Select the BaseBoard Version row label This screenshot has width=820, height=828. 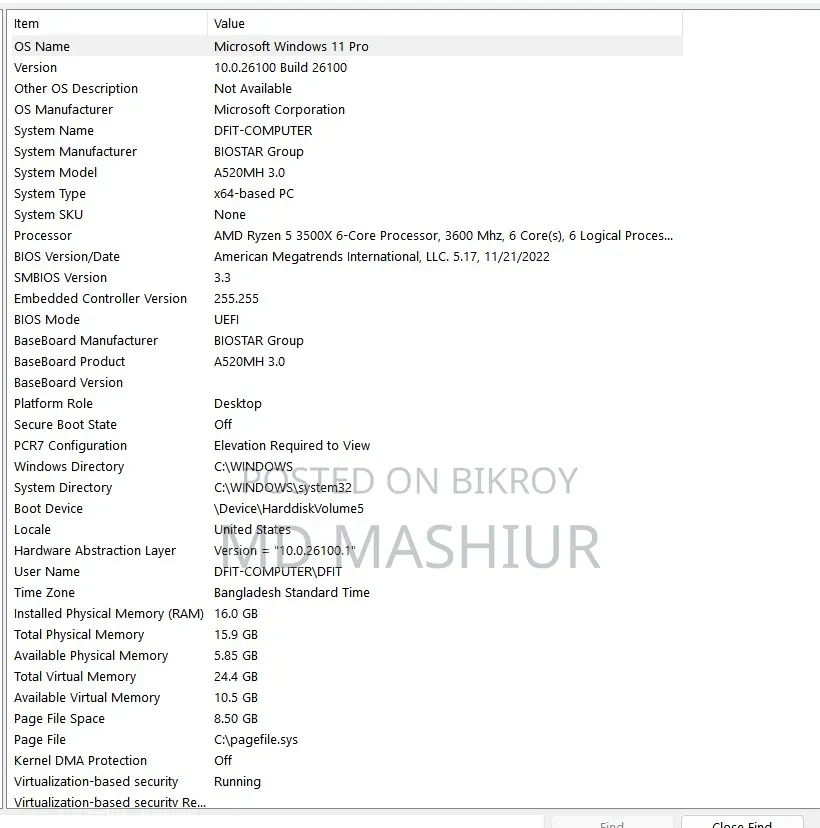(69, 383)
